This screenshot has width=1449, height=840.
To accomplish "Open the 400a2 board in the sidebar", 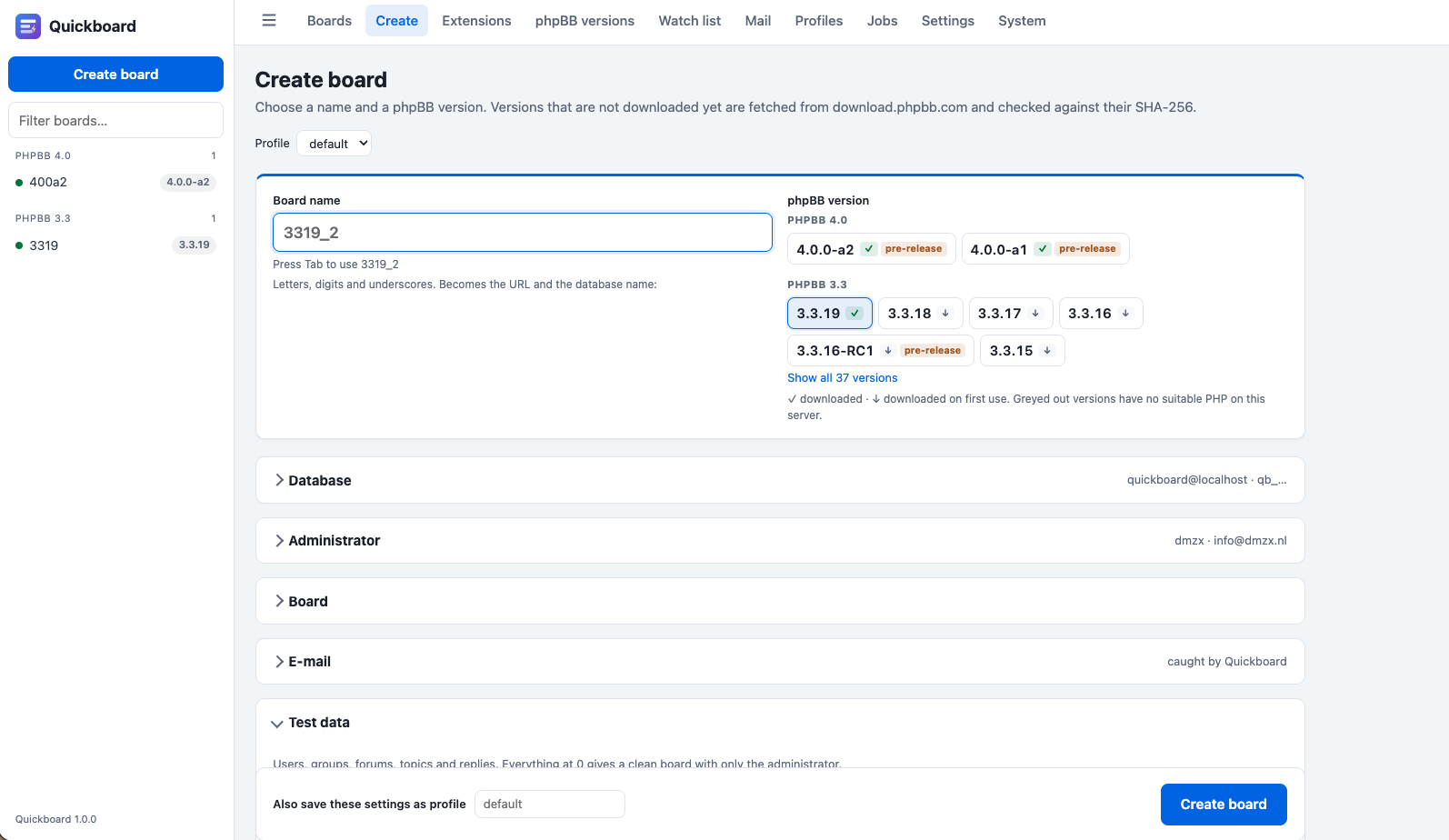I will pos(115,183).
